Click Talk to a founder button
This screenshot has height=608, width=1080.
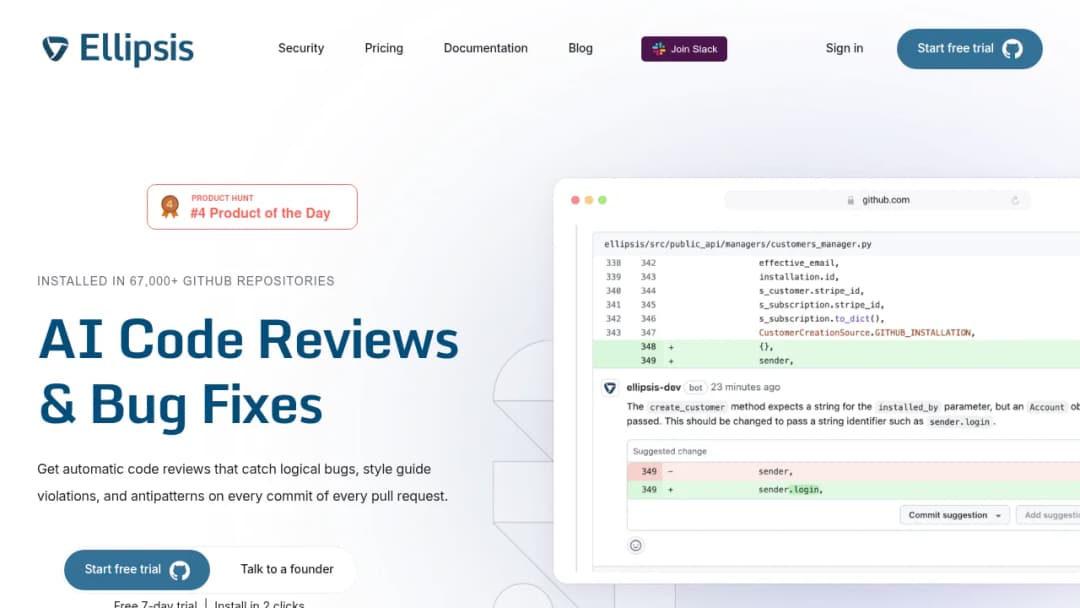click(x=287, y=569)
